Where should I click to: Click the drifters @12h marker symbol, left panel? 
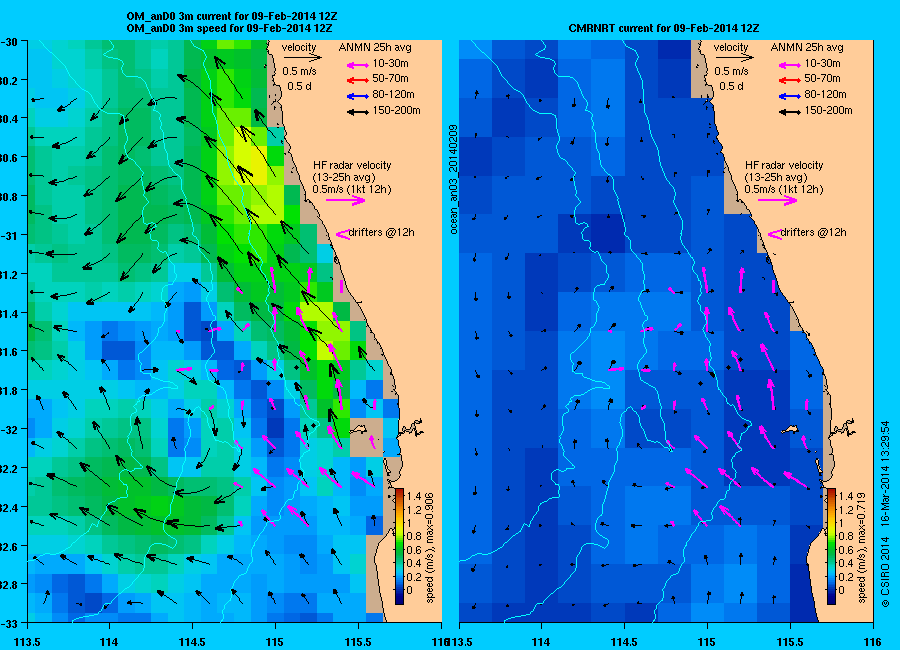coord(343,234)
